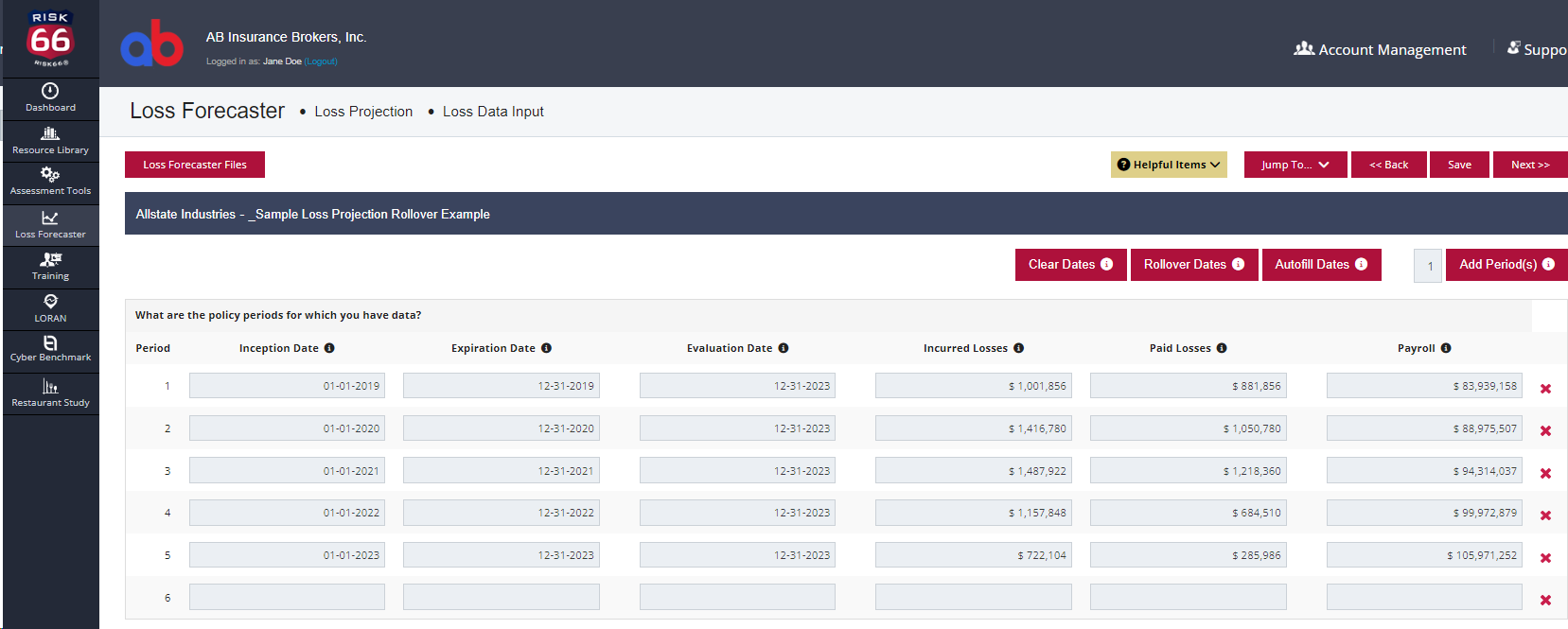Click the number of periods input field
Screen dimensions: 1568x629
(1428, 266)
